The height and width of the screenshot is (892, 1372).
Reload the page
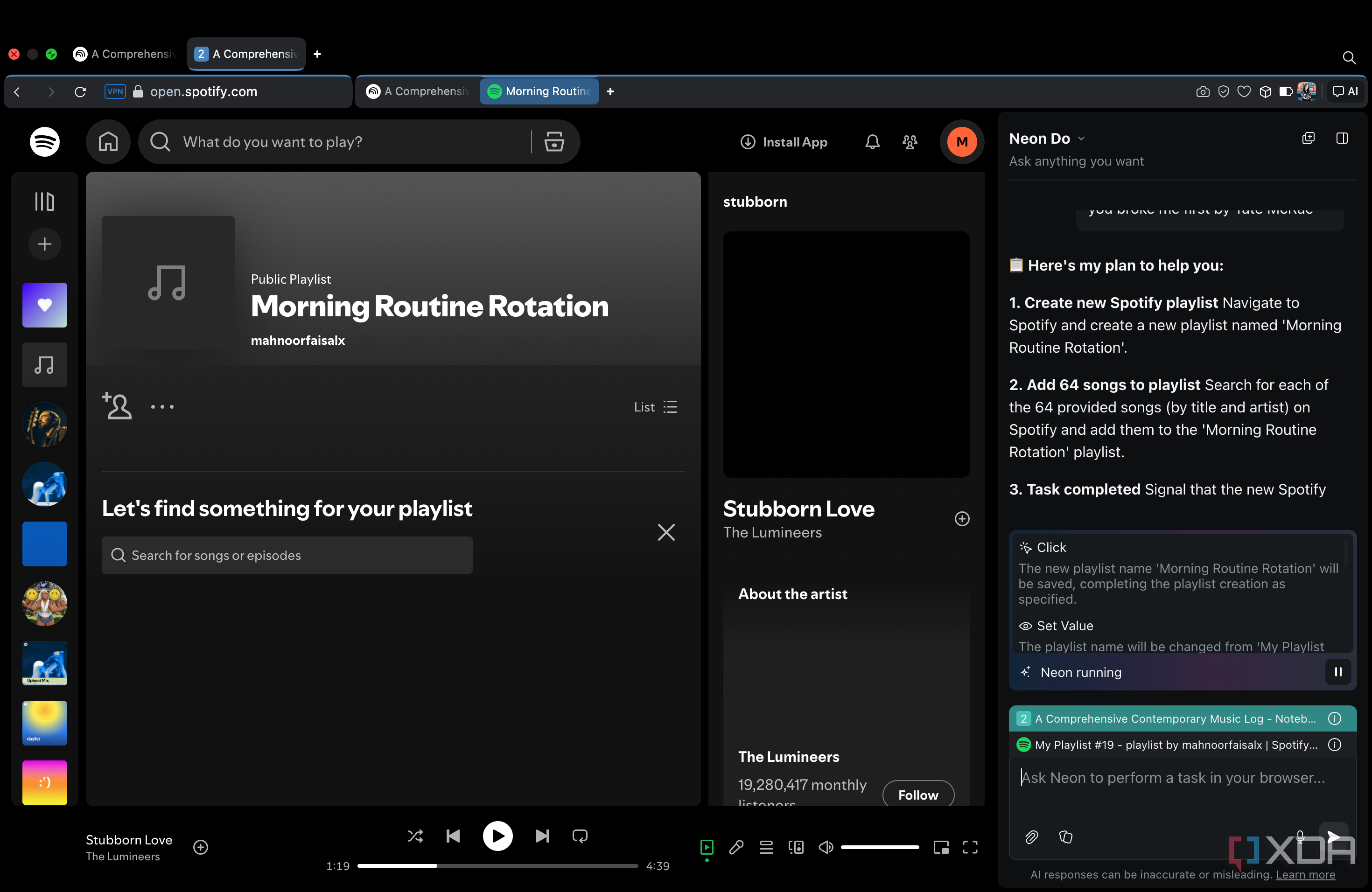tap(80, 91)
